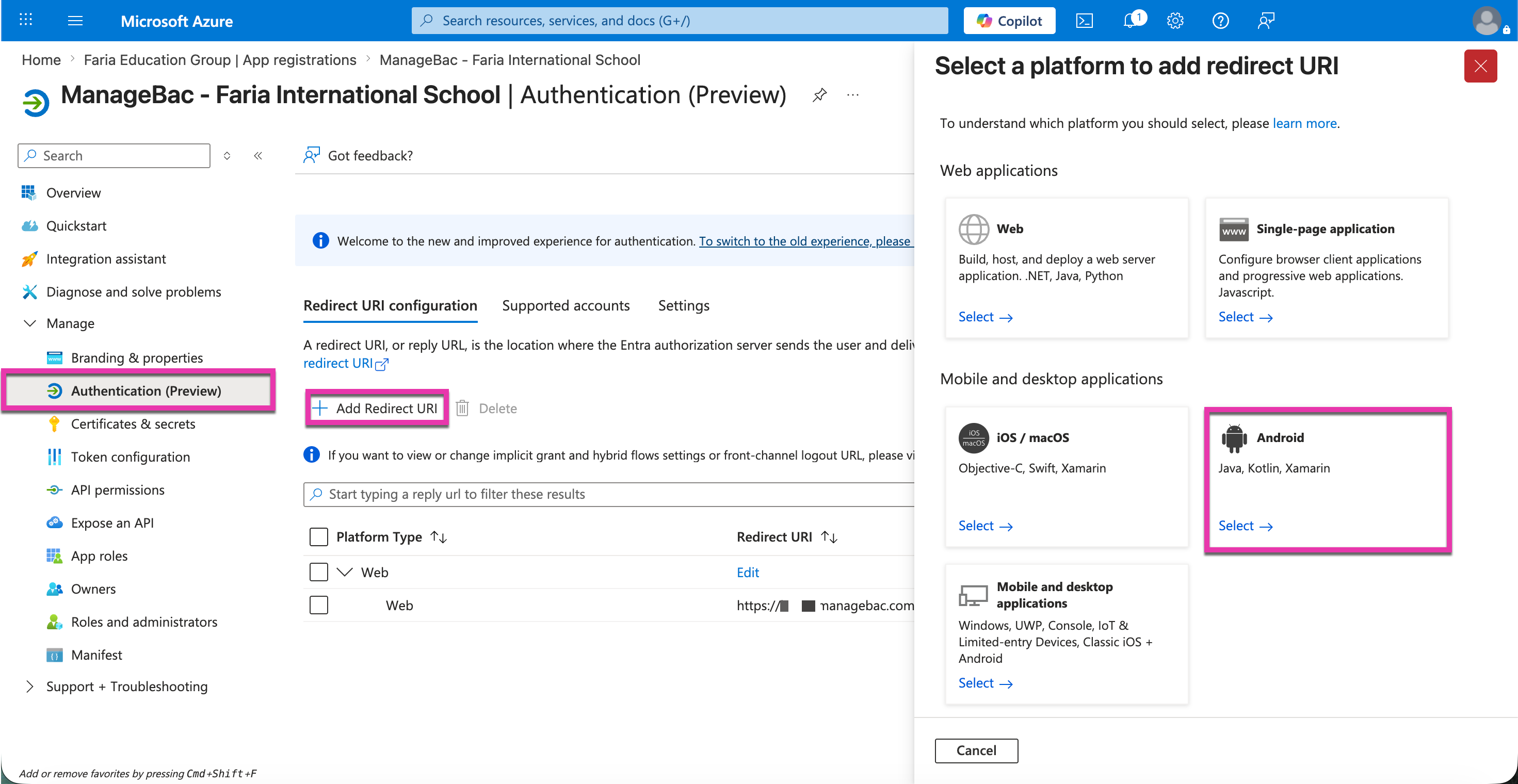The image size is (1518, 784).
Task: Click Select under iOS / macOS
Action: pyautogui.click(x=986, y=526)
